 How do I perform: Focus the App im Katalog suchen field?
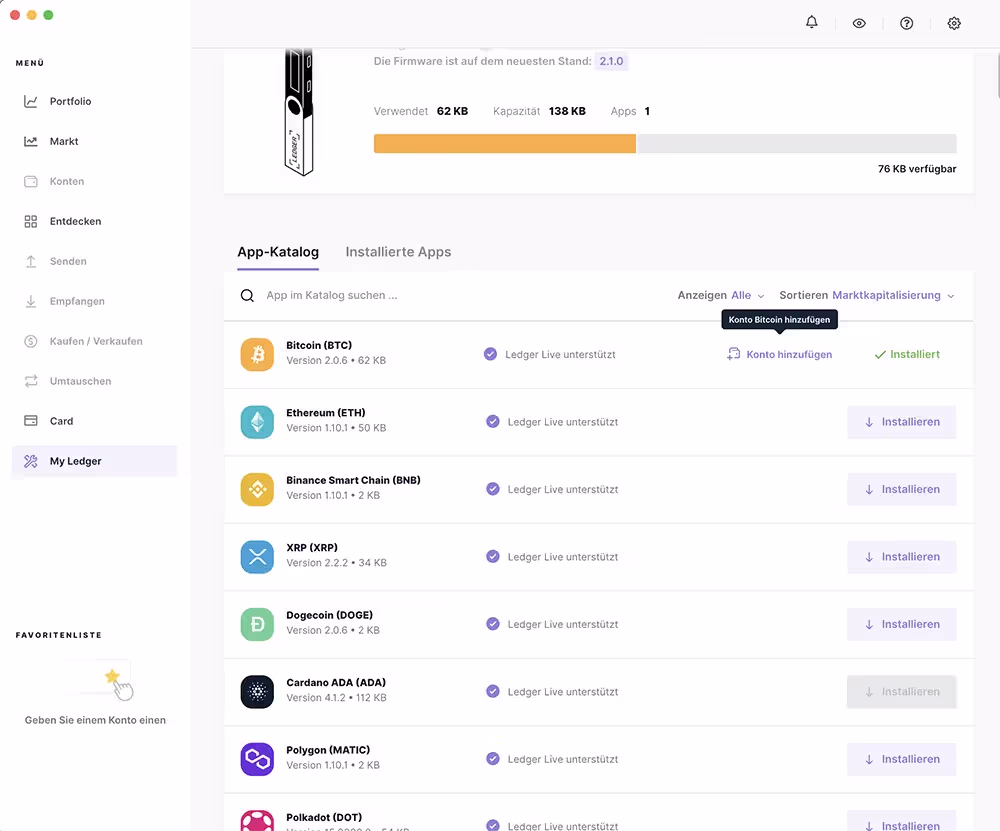332,295
